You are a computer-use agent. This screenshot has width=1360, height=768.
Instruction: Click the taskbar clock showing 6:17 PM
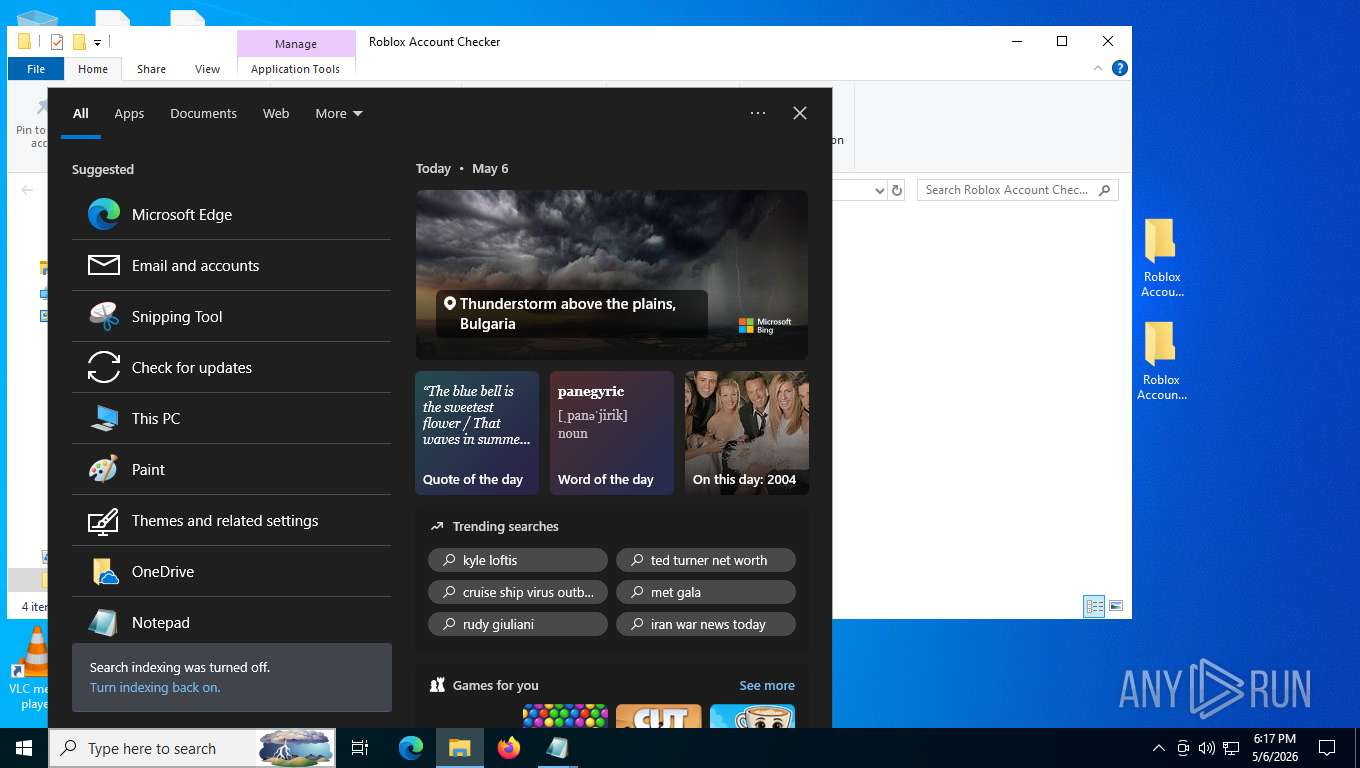pos(1274,748)
